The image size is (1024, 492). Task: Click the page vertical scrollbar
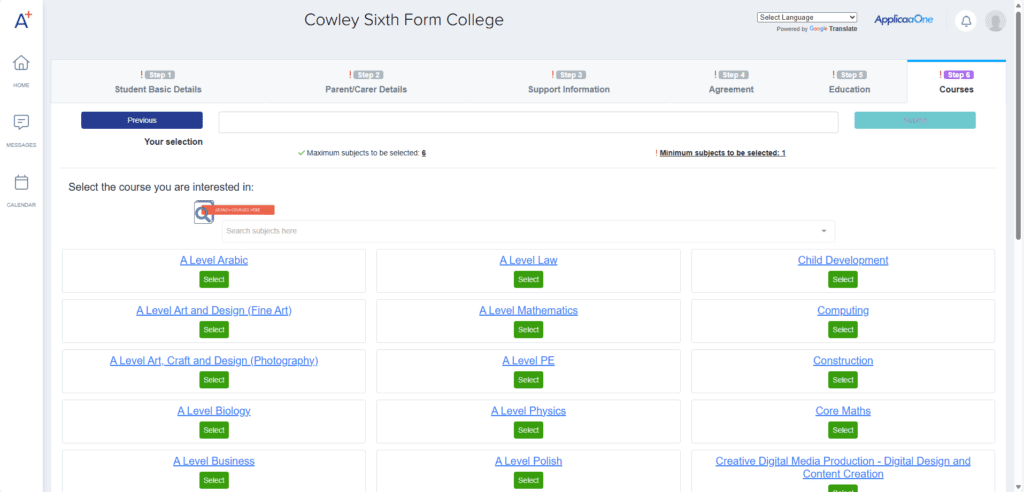point(1018,150)
